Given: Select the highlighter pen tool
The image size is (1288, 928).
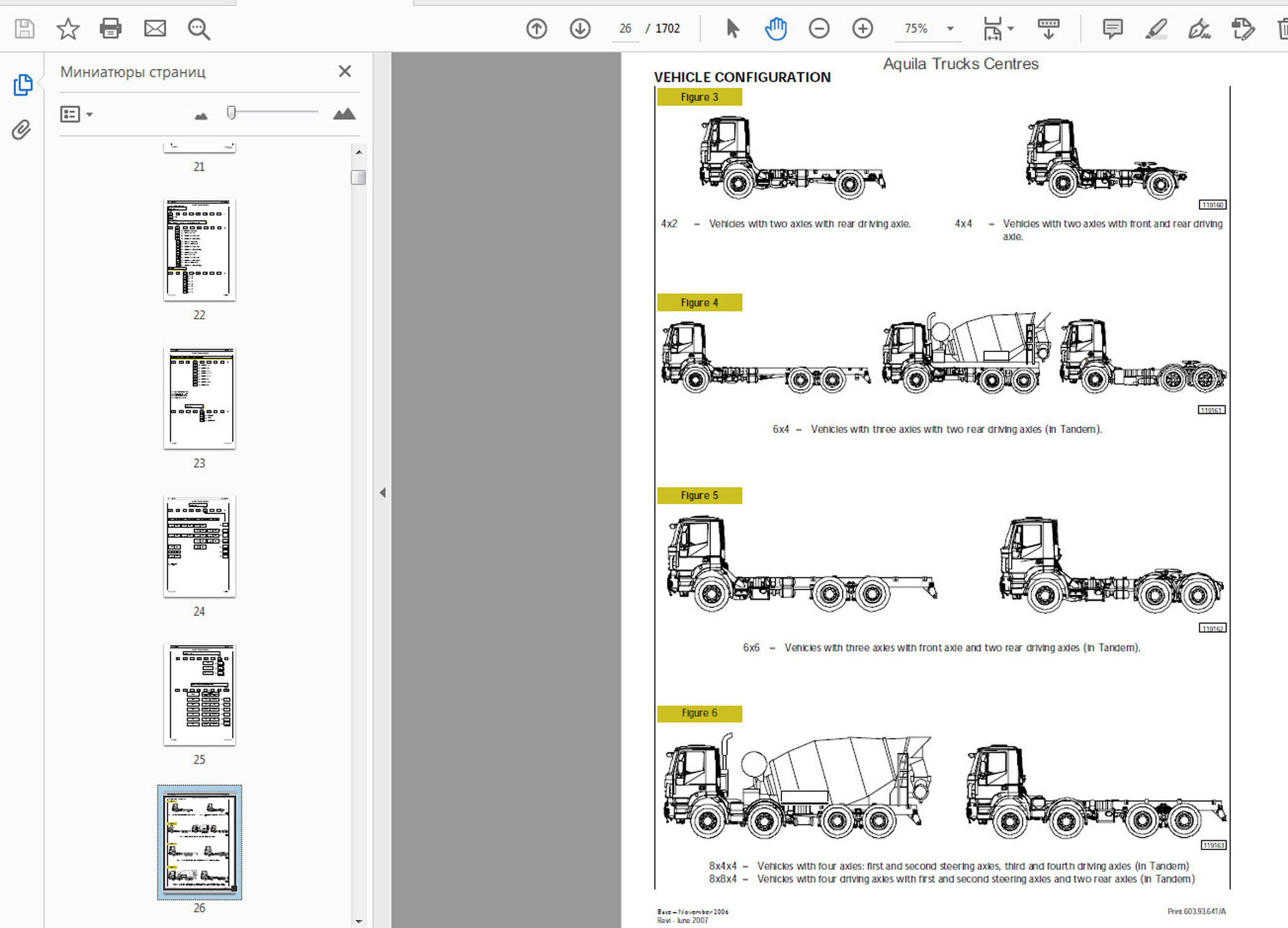Looking at the screenshot, I should [1156, 28].
